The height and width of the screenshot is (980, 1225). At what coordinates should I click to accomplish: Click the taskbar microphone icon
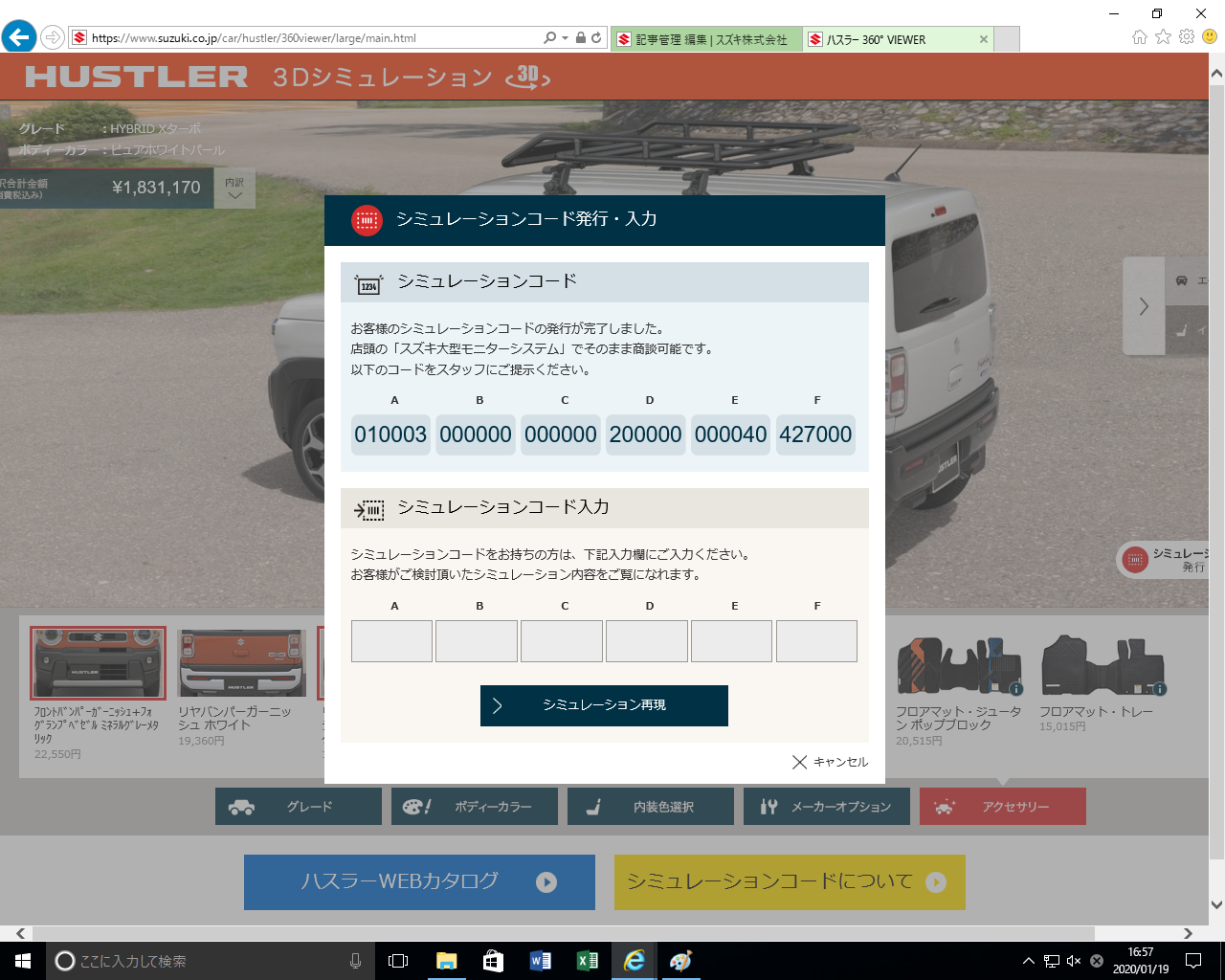[355, 961]
